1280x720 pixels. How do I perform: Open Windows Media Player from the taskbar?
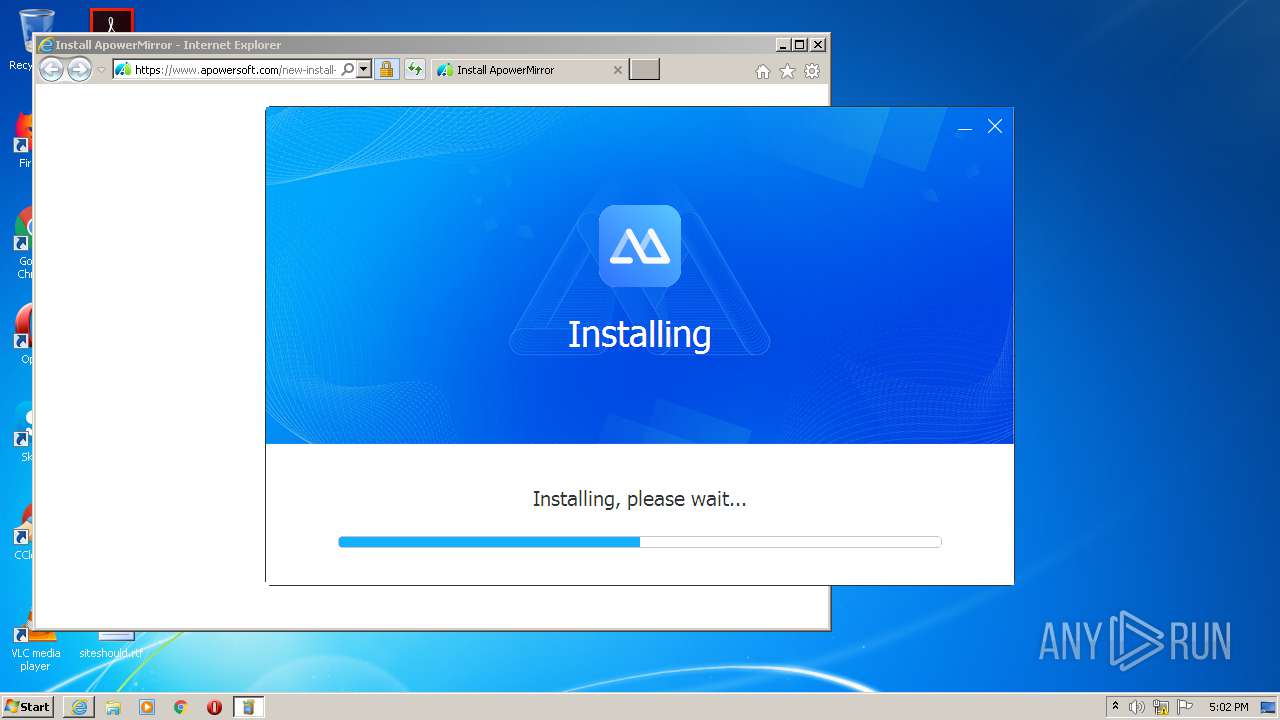click(147, 707)
